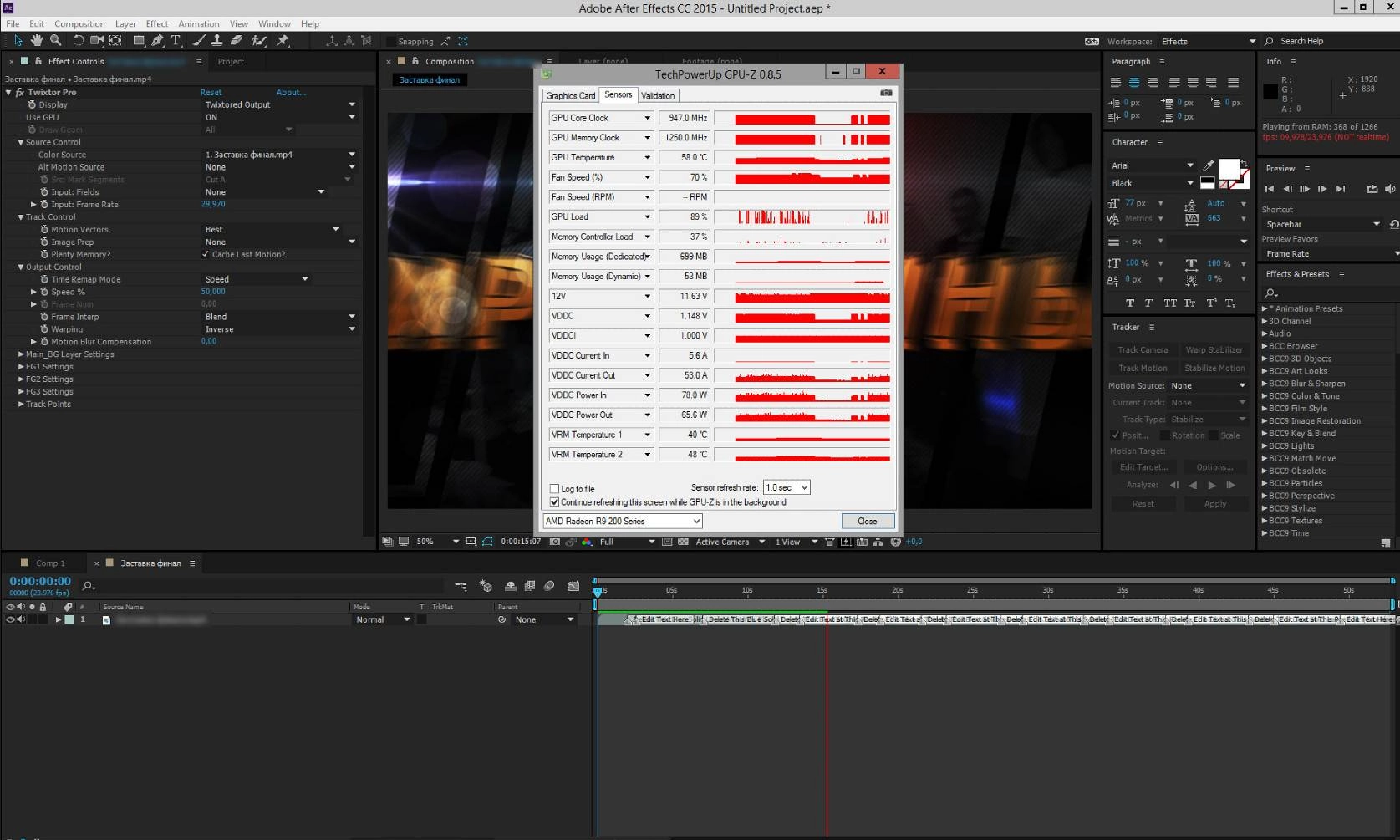
Task: Select the Eraser tool
Action: pyautogui.click(x=237, y=40)
